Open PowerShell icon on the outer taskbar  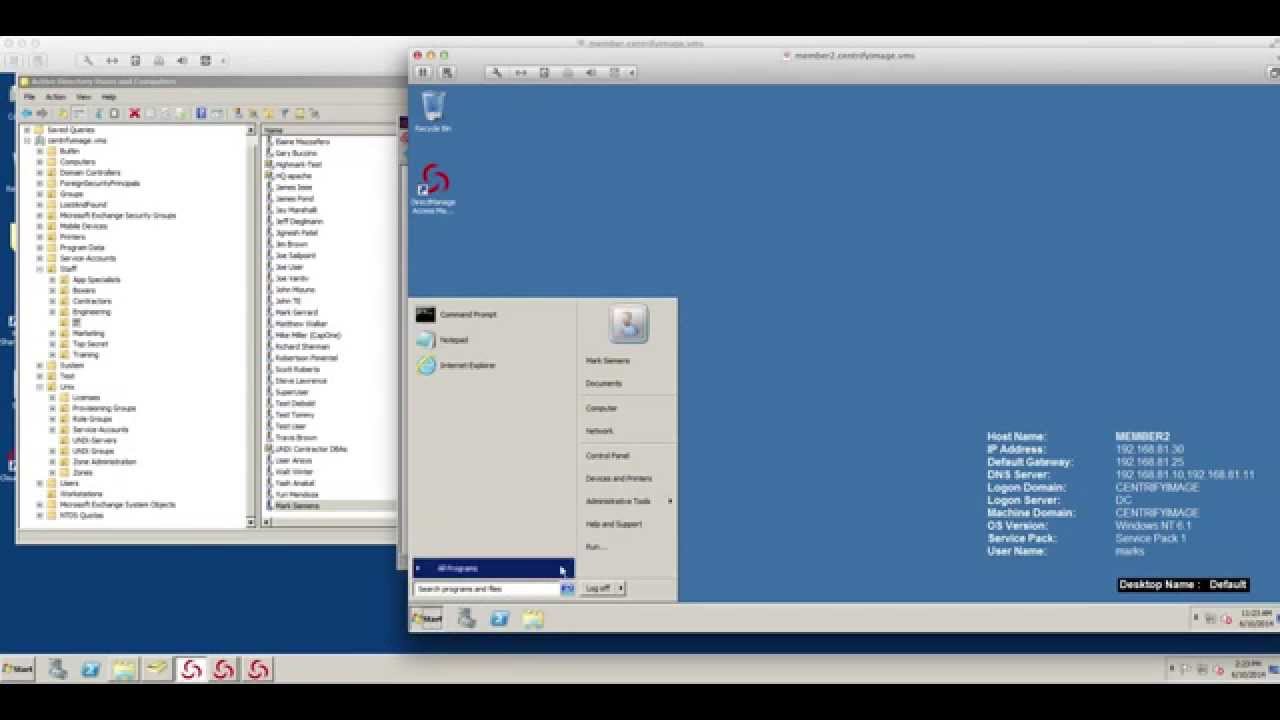coord(90,669)
